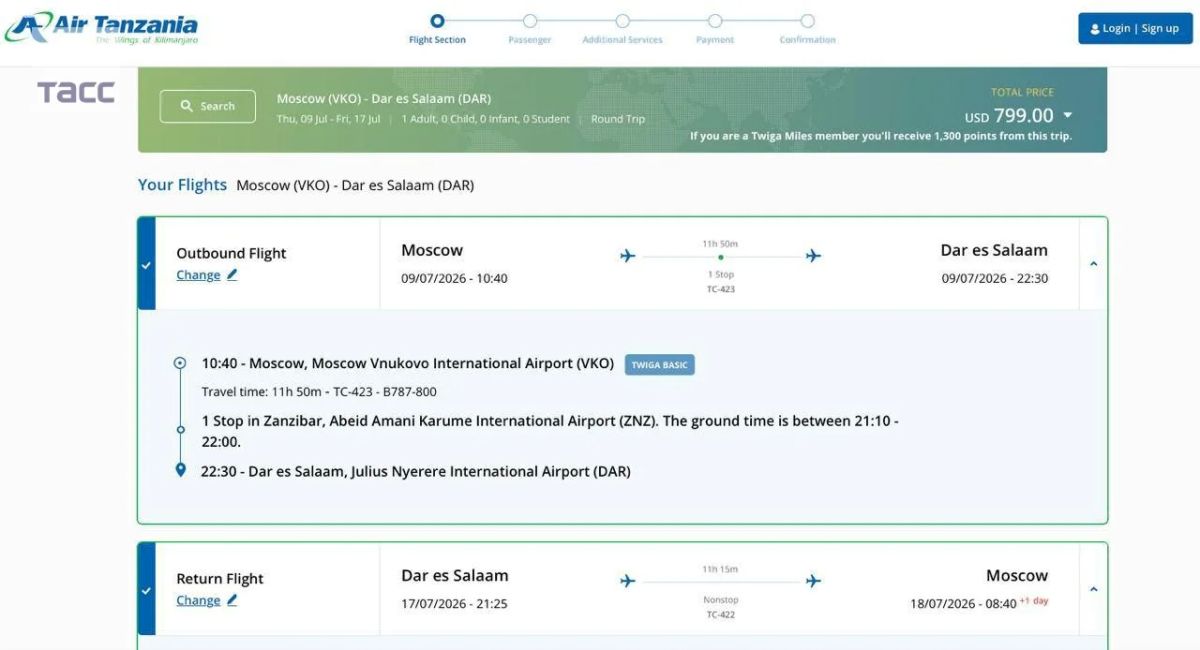Click the magnifier icon on the Search button

[186, 106]
